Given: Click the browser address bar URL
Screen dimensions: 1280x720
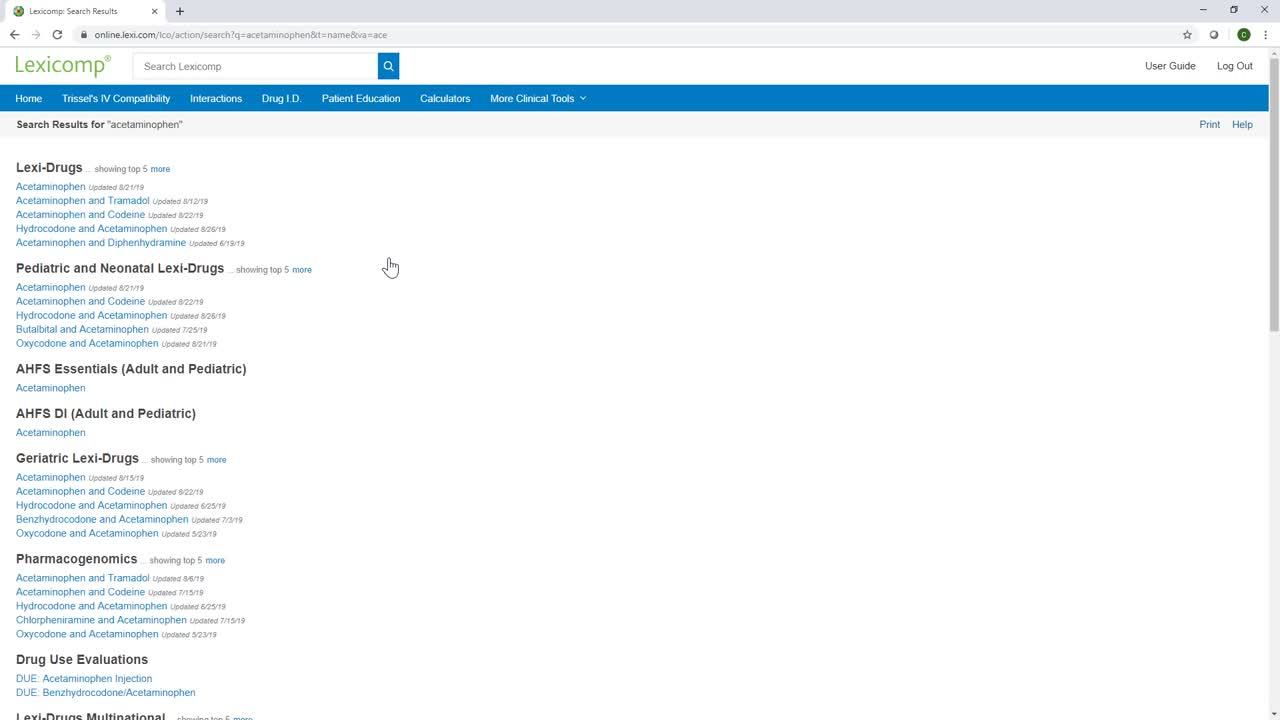Looking at the screenshot, I should 240,35.
